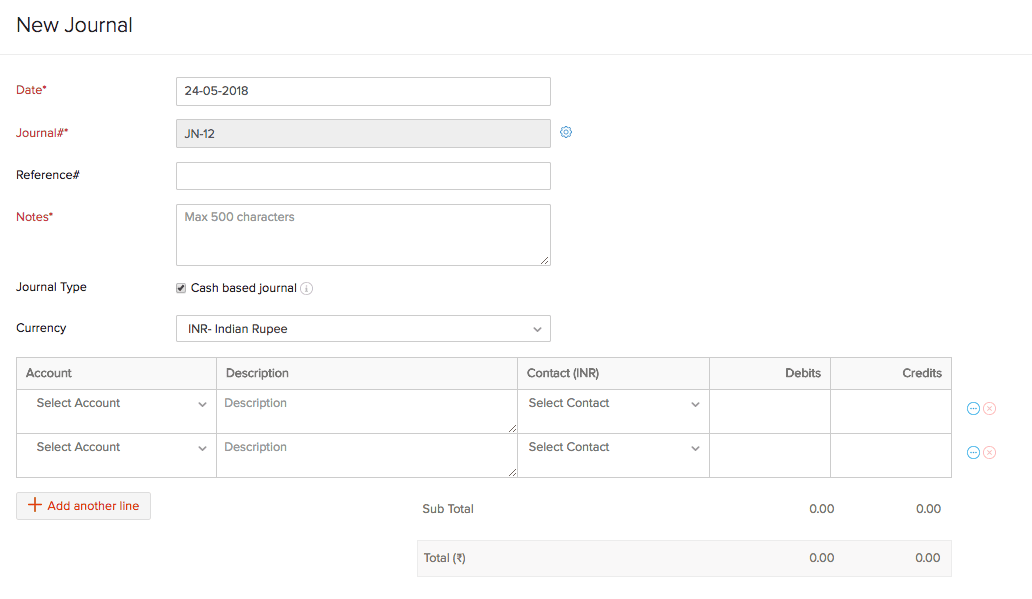Open more options icon for second line

pos(973,453)
